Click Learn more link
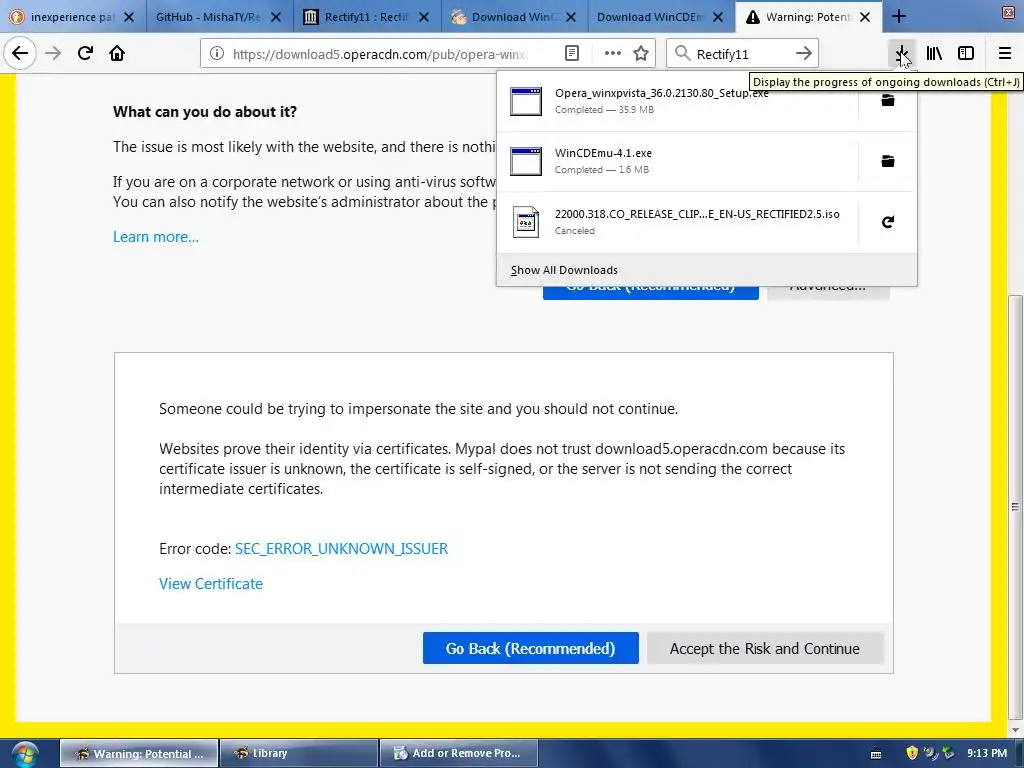Viewport: 1024px width, 768px height. (155, 236)
